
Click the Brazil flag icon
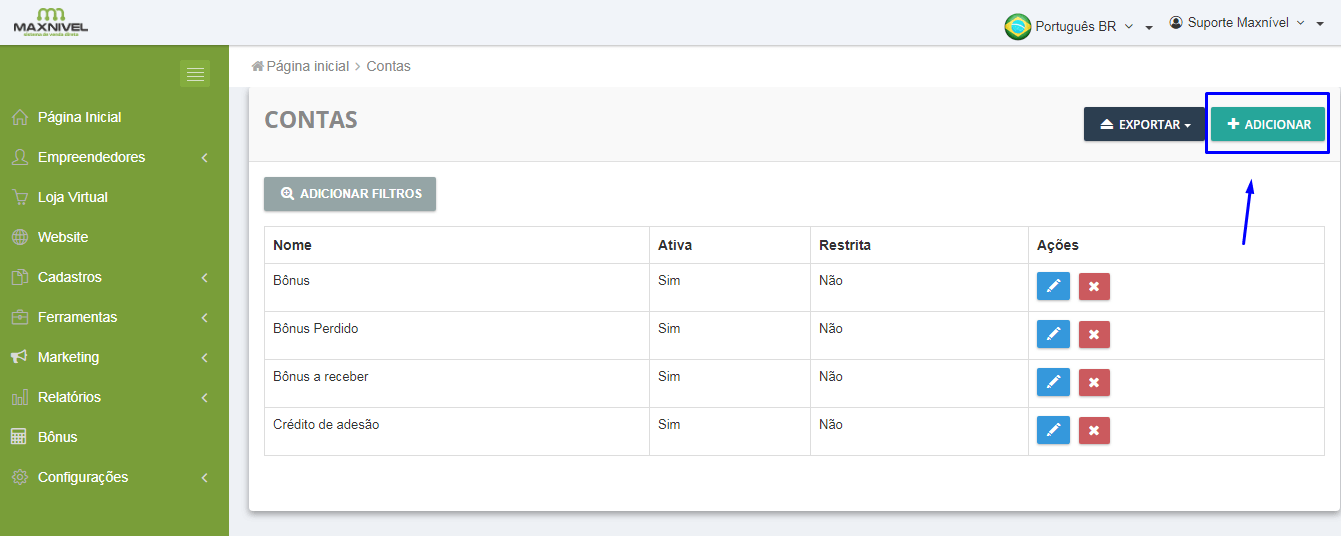[x=1018, y=26]
